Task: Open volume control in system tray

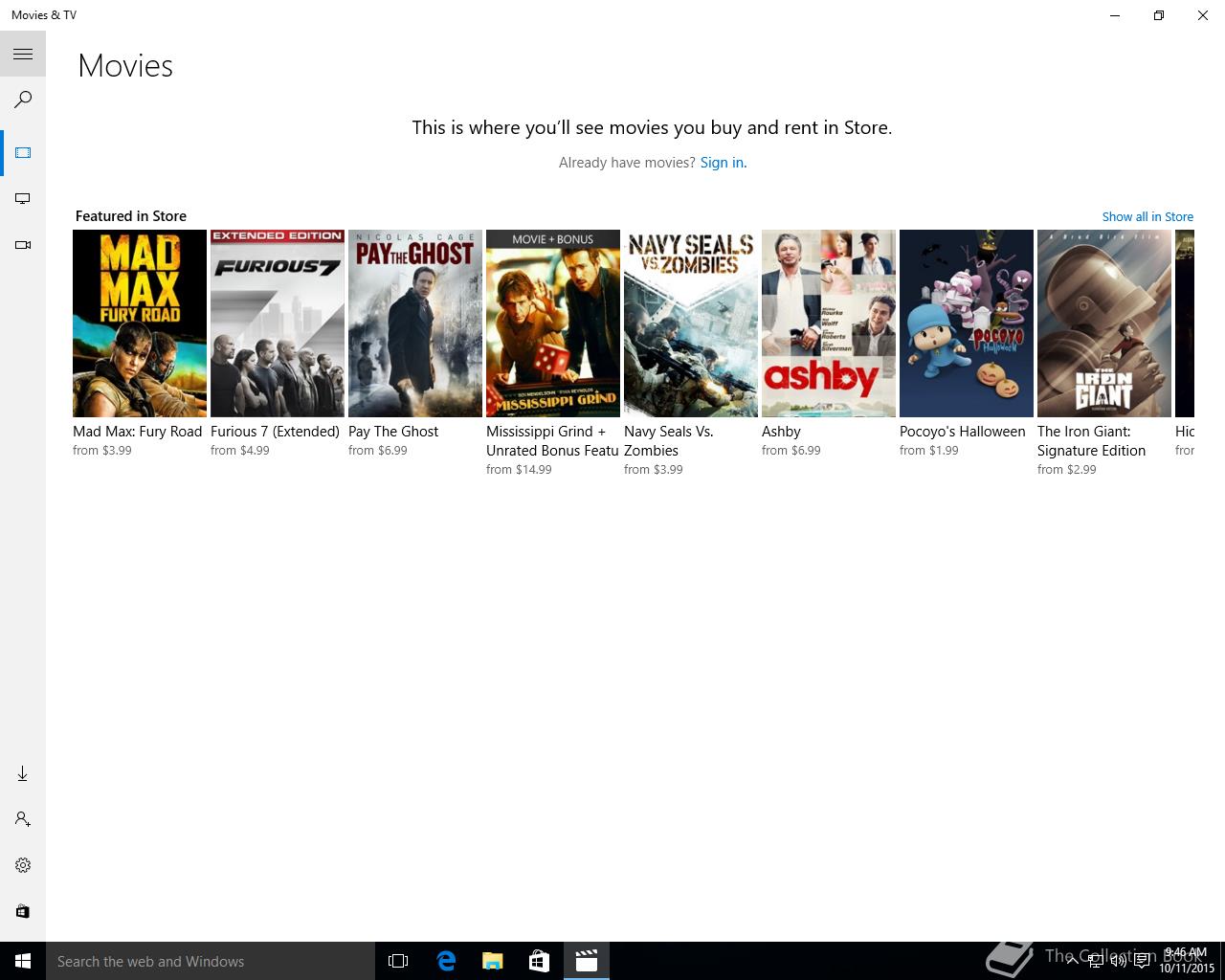Action: pyautogui.click(x=1118, y=961)
